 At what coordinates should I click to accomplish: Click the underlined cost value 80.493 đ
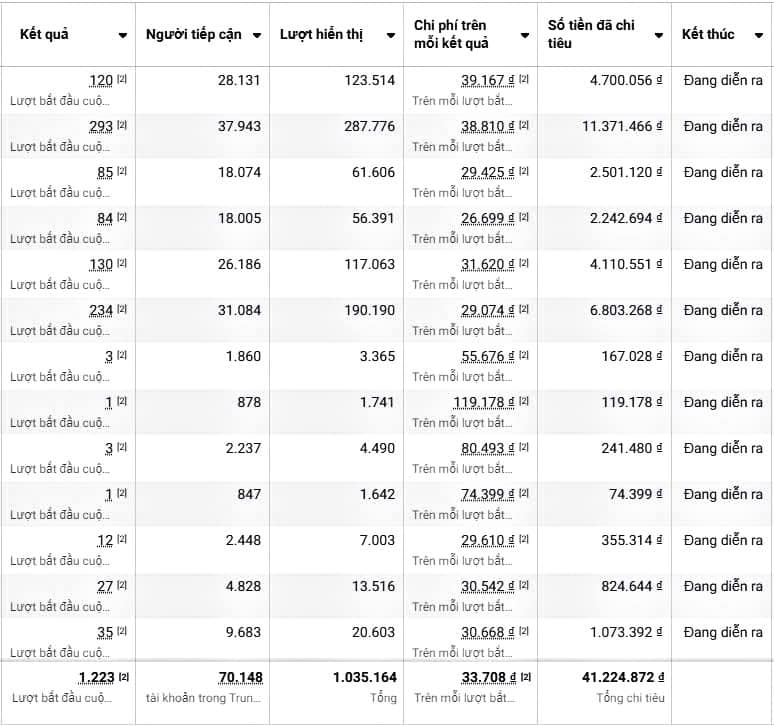(487, 448)
